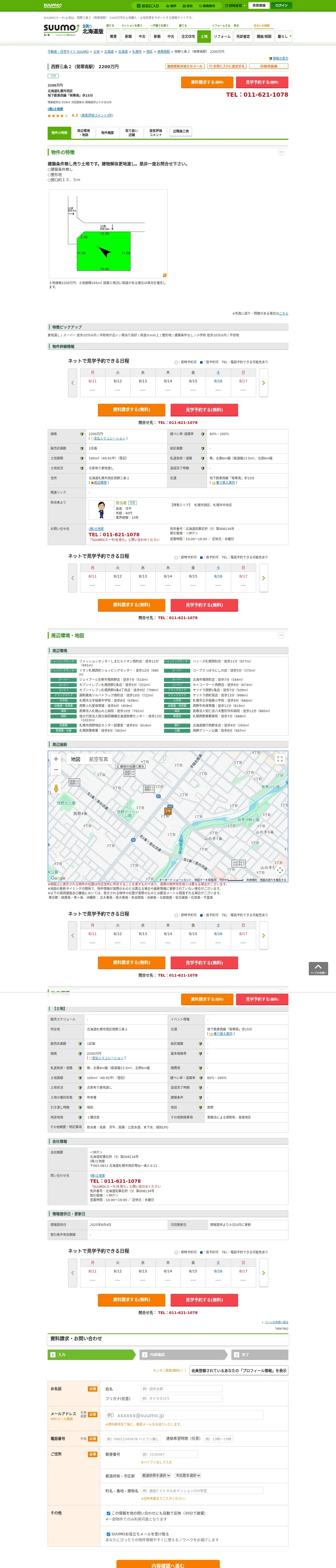Click the ページの先頭へ scroll-to-top button
The image size is (336, 1568).
tap(318, 969)
